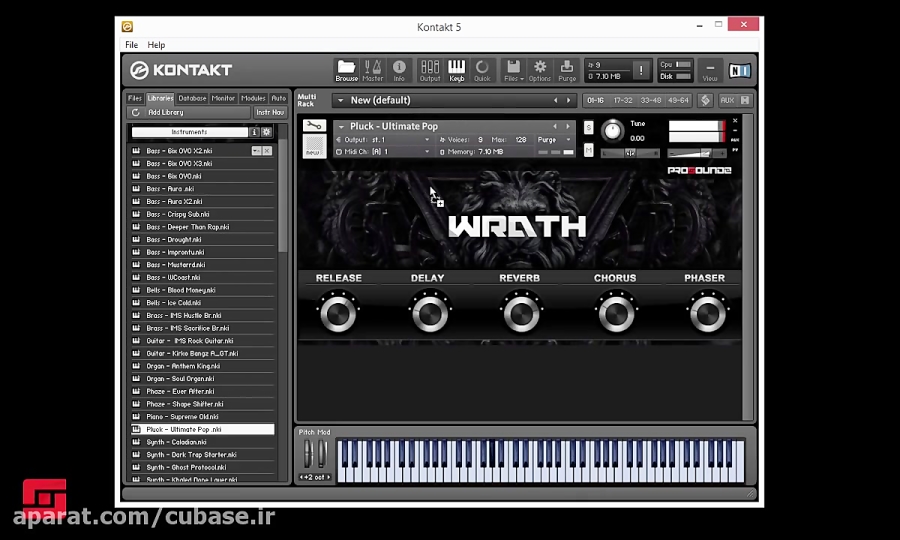Toggle the rack header minimize-all icon
900x540 pixels.
744,100
